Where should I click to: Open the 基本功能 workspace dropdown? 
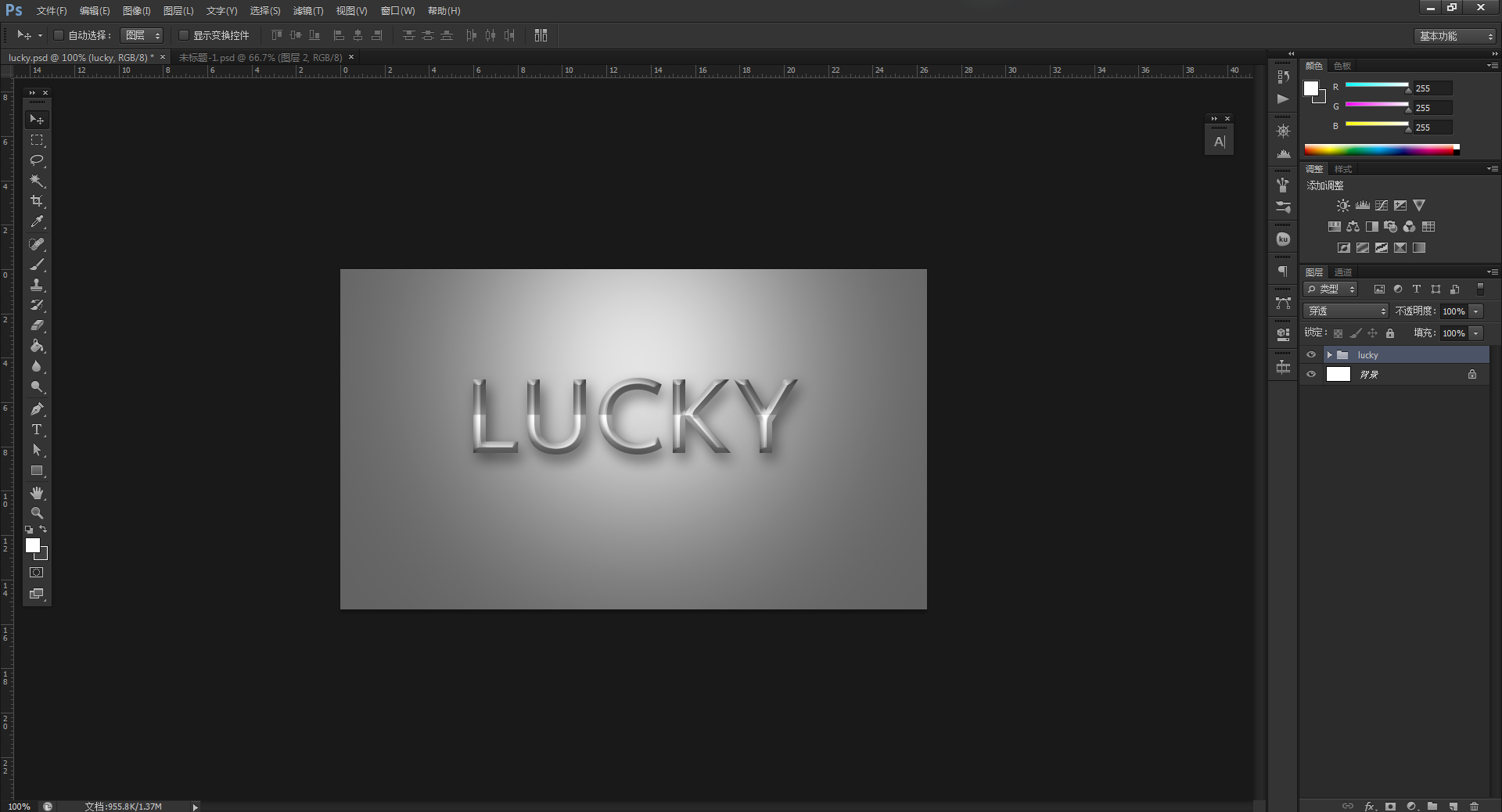click(1455, 36)
